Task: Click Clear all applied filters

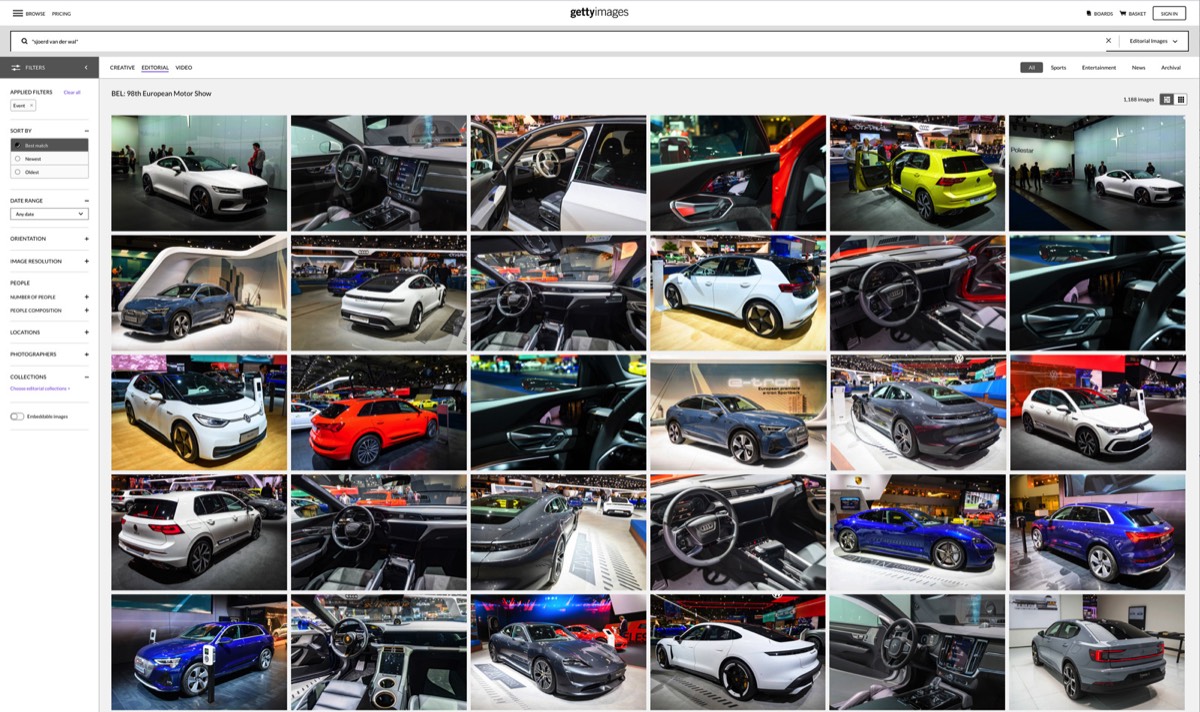Action: click(x=72, y=92)
